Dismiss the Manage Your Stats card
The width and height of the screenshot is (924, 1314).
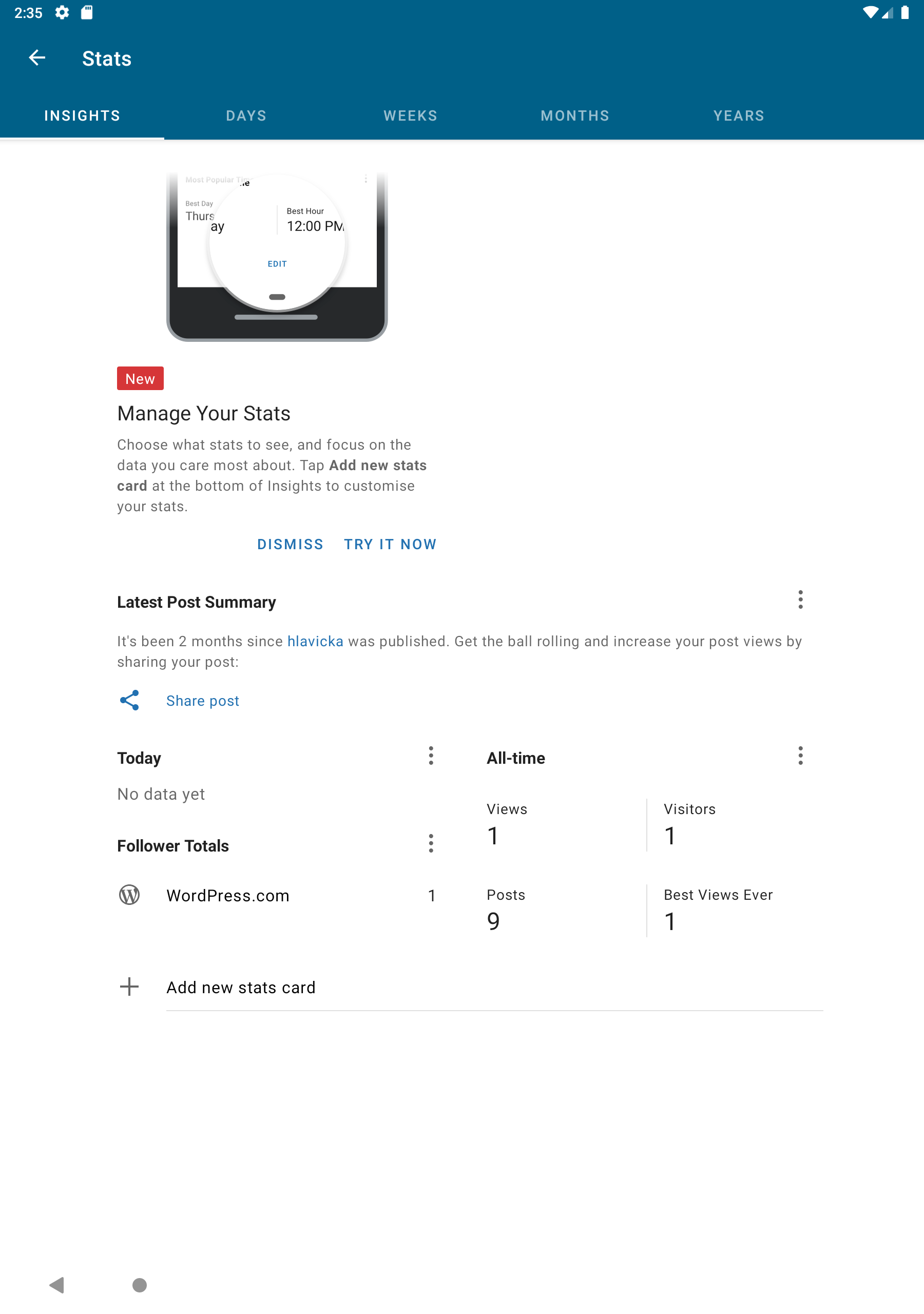(x=290, y=544)
